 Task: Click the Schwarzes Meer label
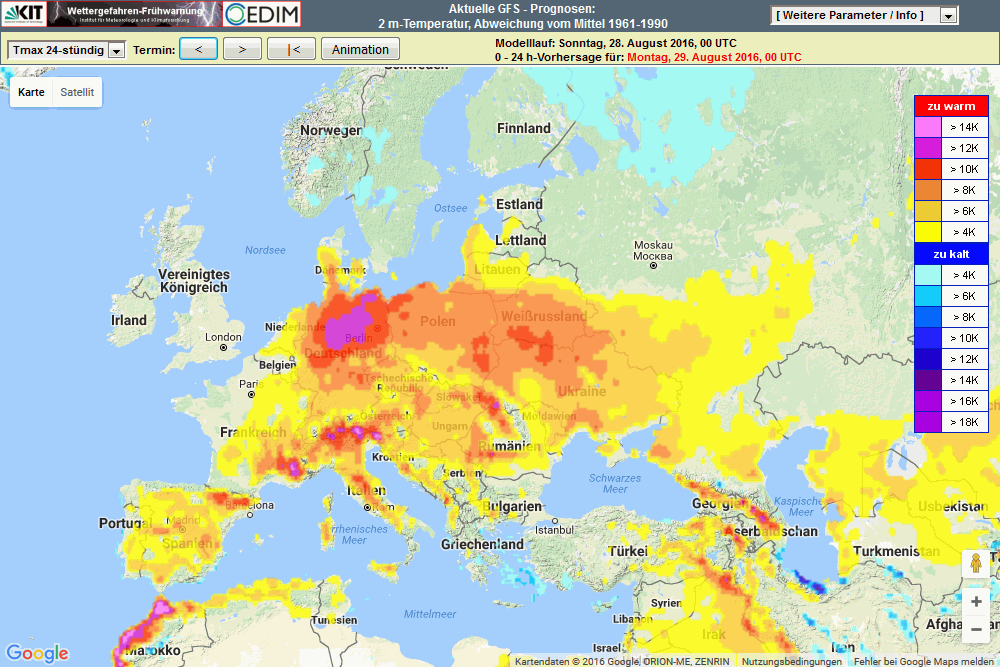pos(615,483)
